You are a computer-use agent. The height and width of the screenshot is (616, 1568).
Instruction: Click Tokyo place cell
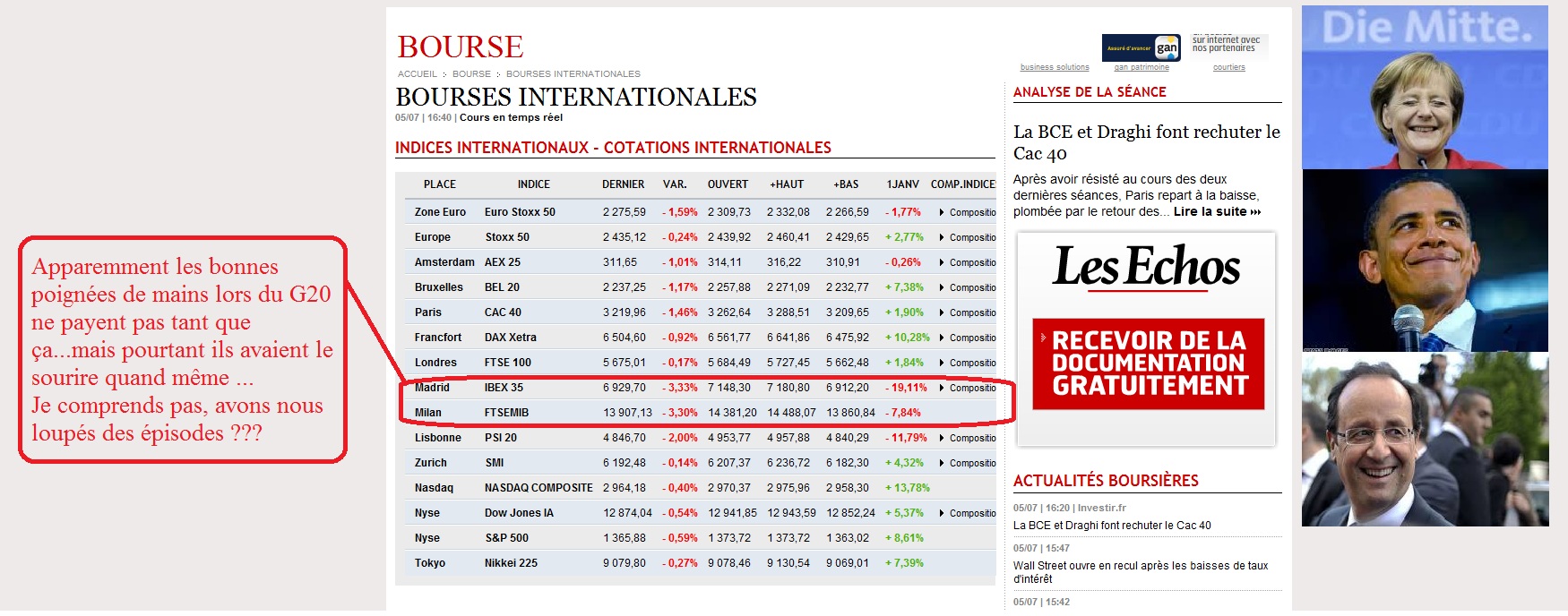pyautogui.click(x=430, y=563)
